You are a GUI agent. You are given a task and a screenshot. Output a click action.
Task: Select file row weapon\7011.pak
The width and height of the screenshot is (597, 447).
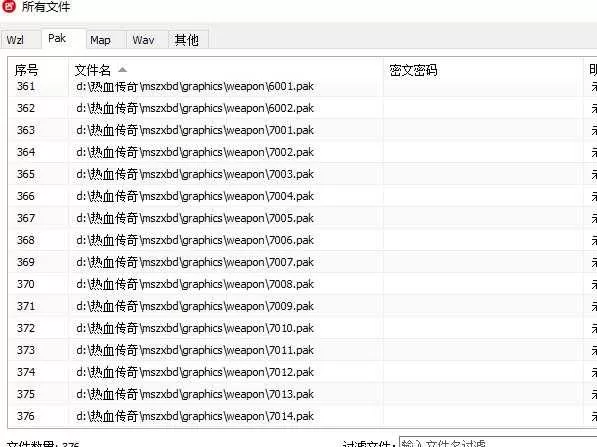[x=302, y=350]
